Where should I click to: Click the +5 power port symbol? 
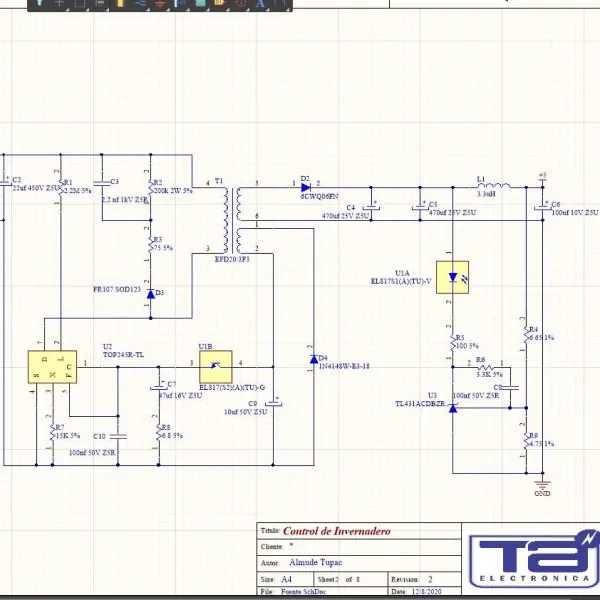543,176
